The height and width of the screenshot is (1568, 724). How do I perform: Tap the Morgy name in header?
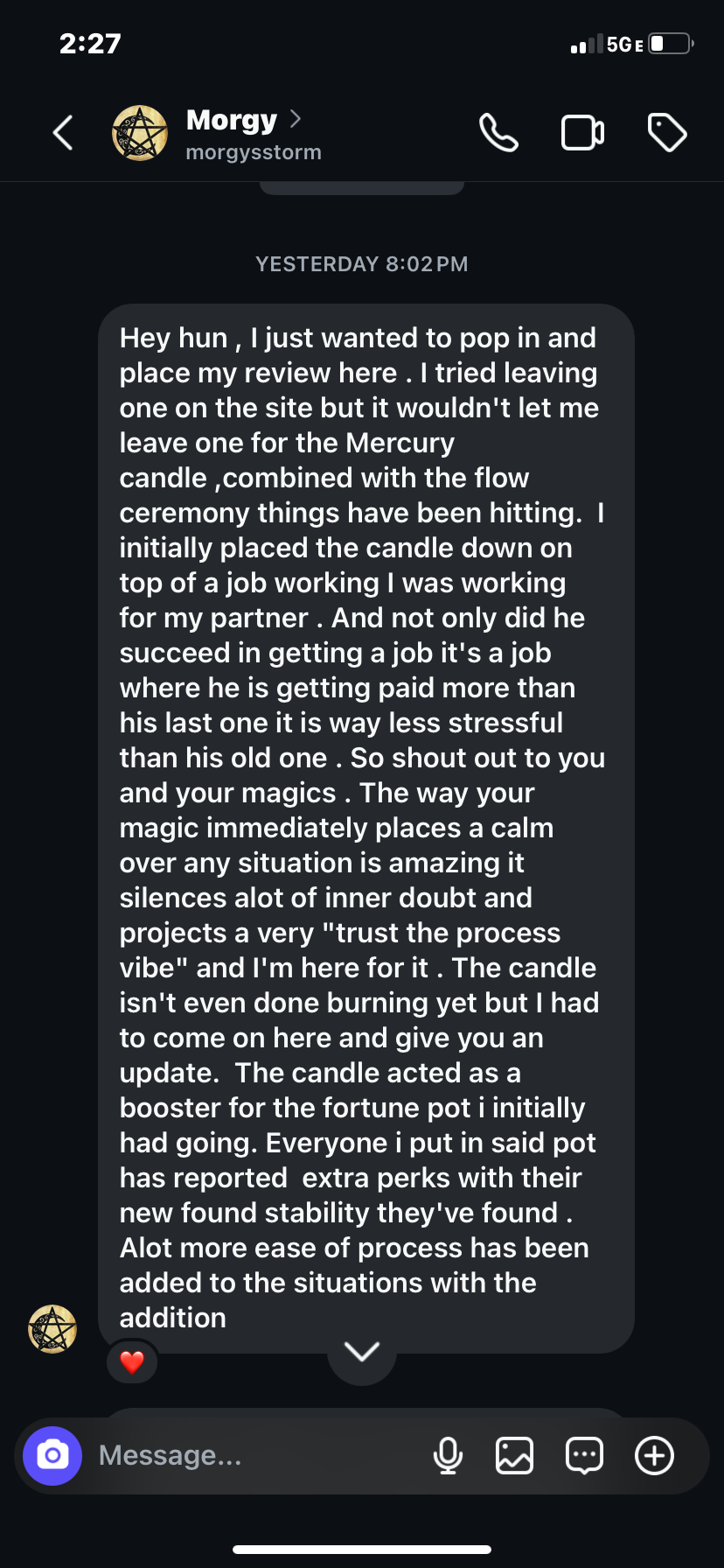coord(232,119)
